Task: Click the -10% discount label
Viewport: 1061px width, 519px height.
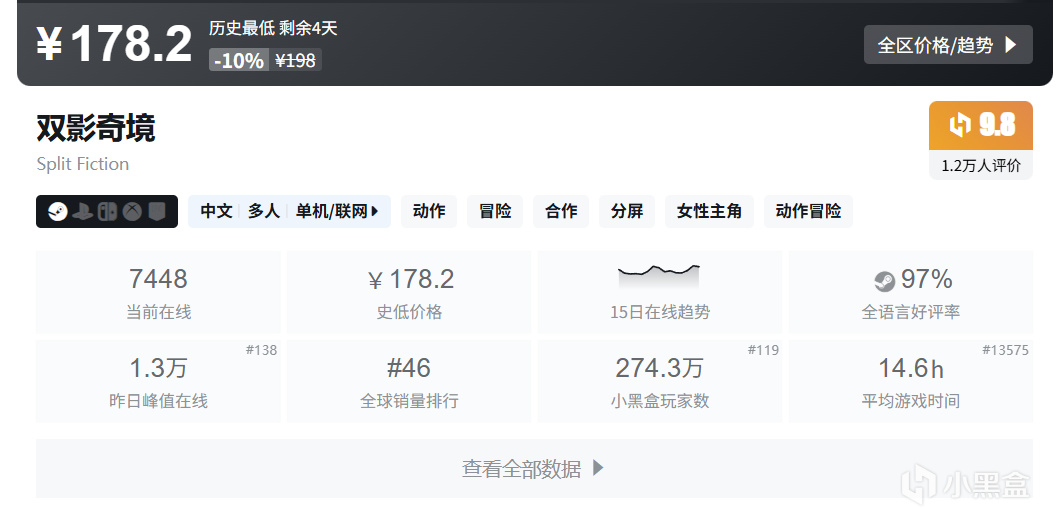Action: (x=239, y=61)
